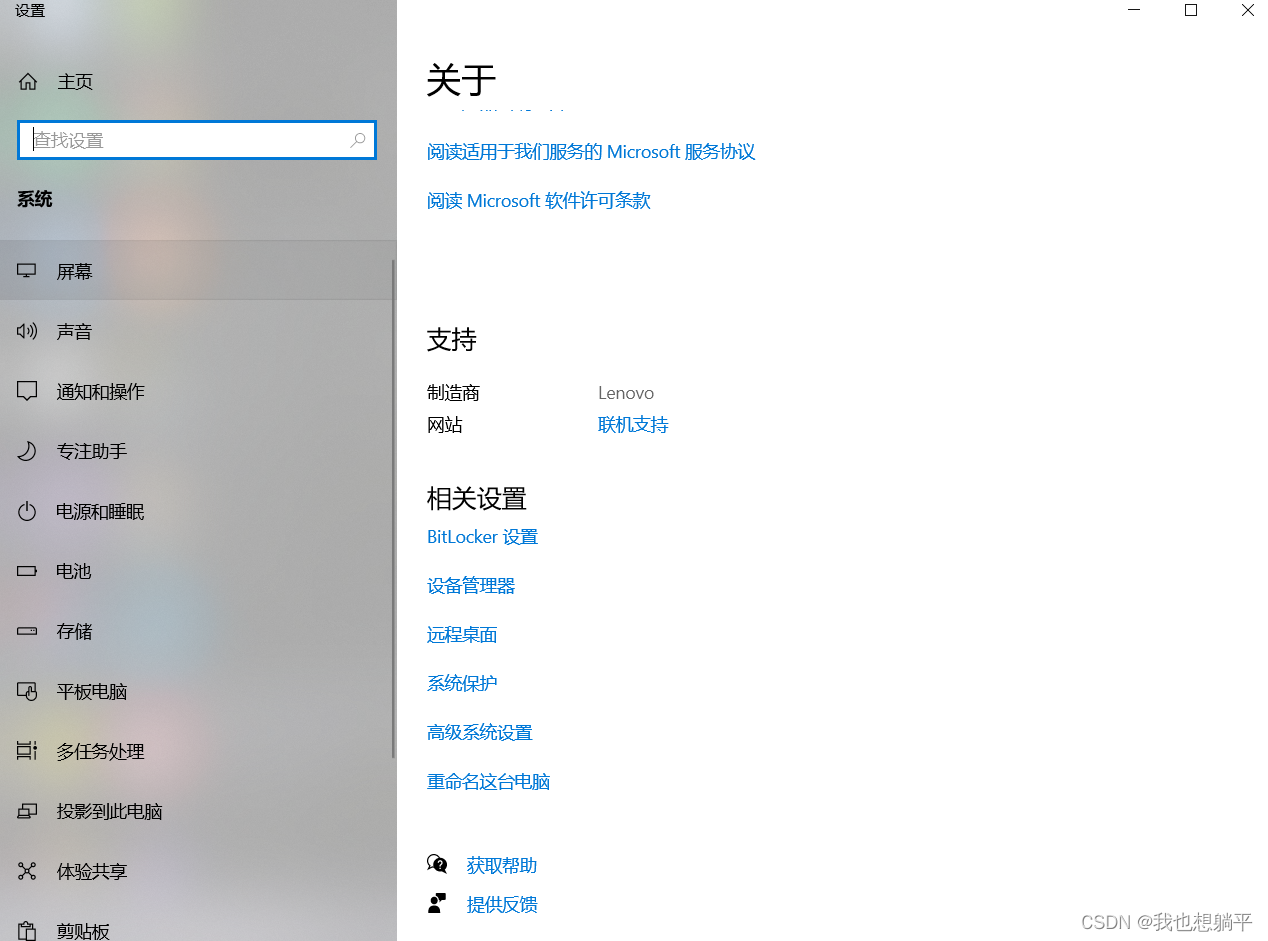Click the 电池 battery icon
The width and height of the screenshot is (1268, 941).
click(27, 571)
